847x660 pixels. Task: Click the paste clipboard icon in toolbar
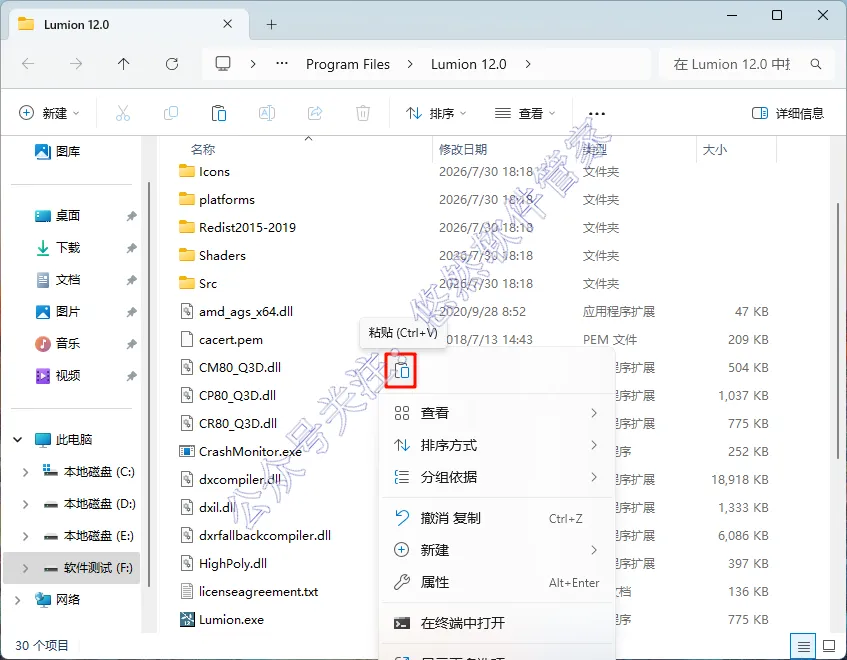coord(219,113)
